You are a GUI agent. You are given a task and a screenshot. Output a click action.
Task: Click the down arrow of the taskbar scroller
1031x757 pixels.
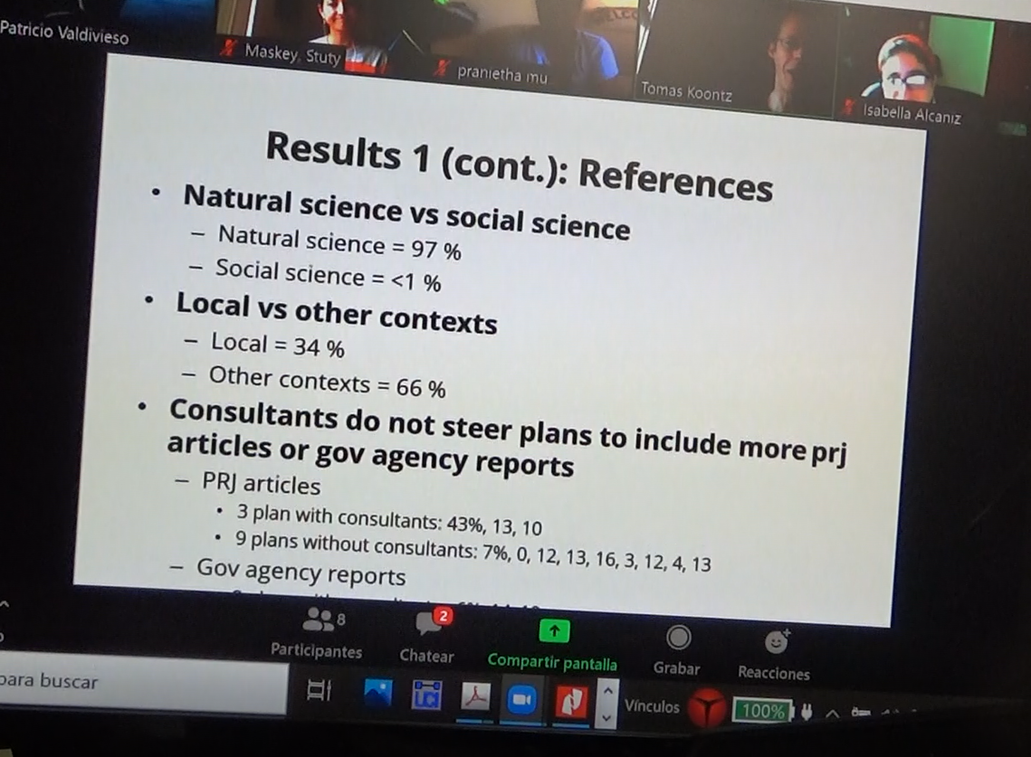pos(608,718)
